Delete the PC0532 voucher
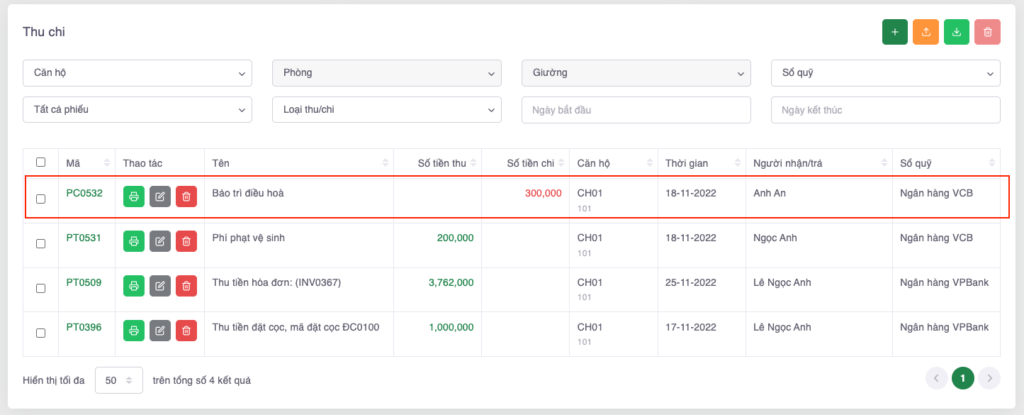 click(x=186, y=197)
